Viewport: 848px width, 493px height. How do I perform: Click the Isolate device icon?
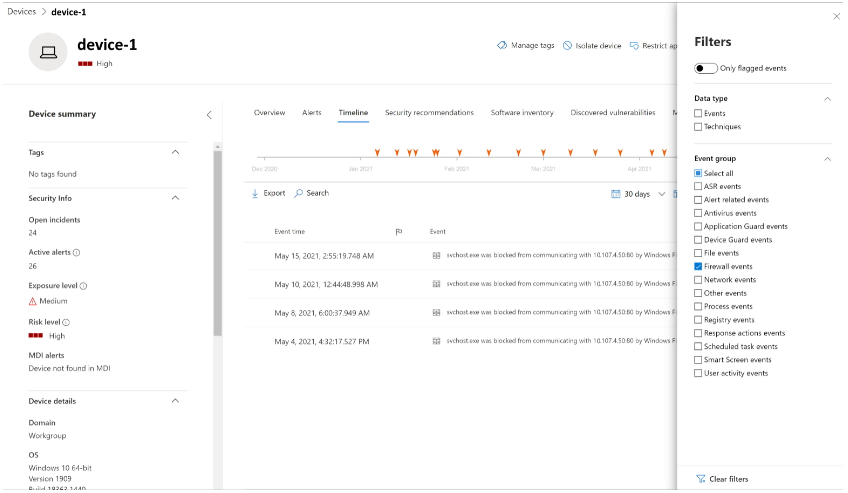[567, 45]
